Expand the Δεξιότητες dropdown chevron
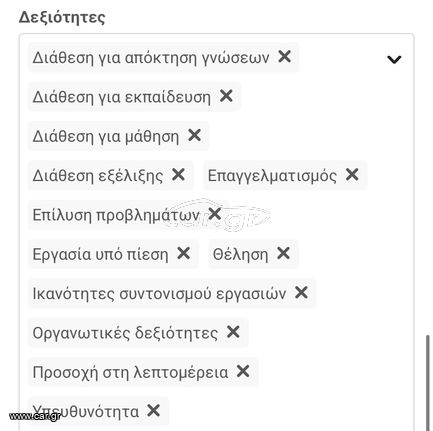 click(394, 59)
